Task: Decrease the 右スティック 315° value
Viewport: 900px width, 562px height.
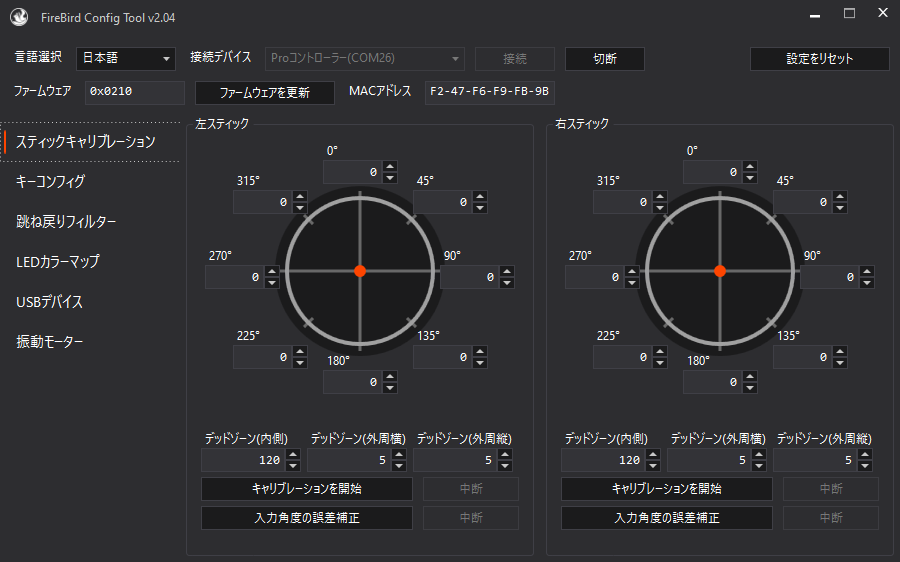Action: point(660,208)
